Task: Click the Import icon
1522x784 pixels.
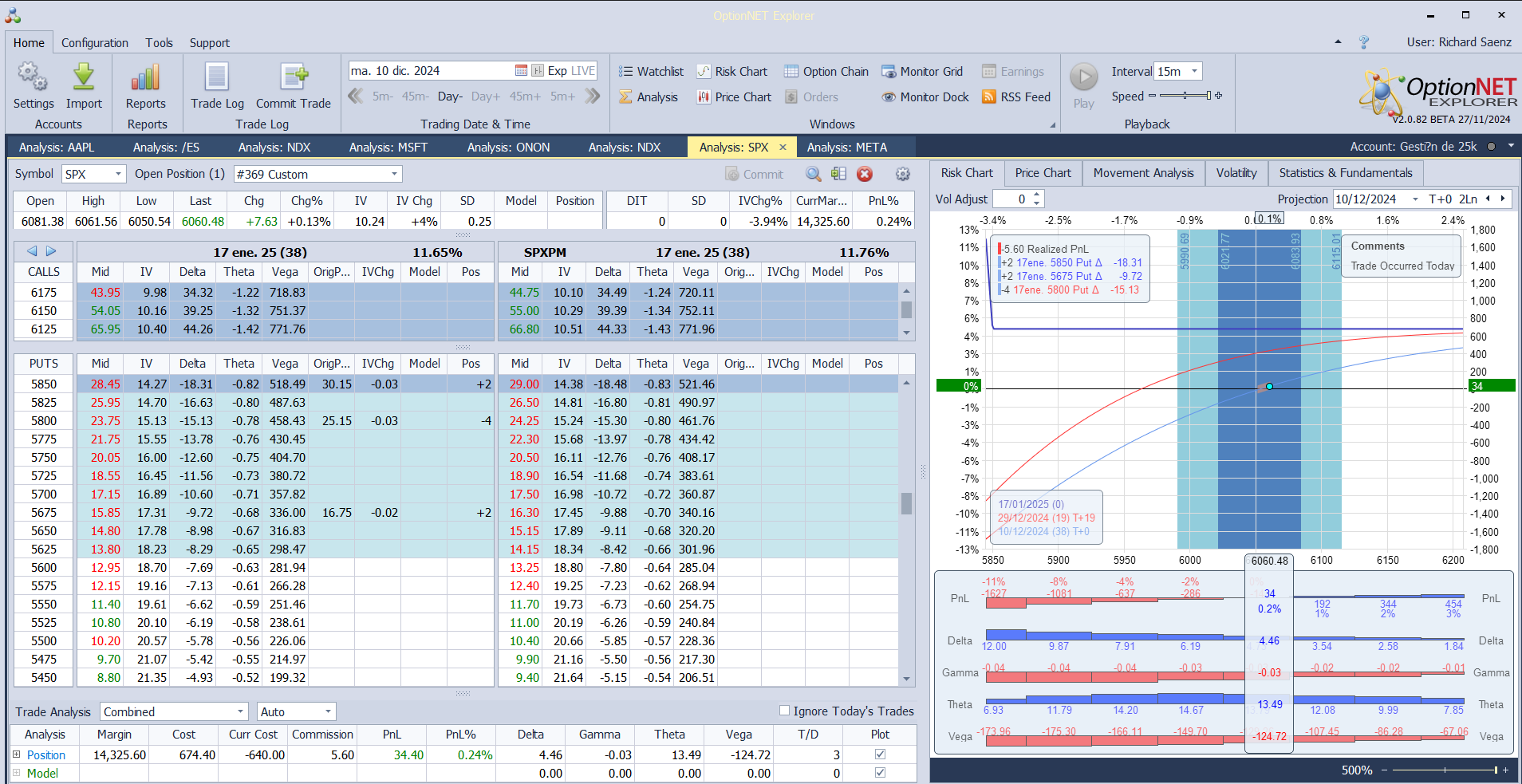Action: click(x=84, y=86)
